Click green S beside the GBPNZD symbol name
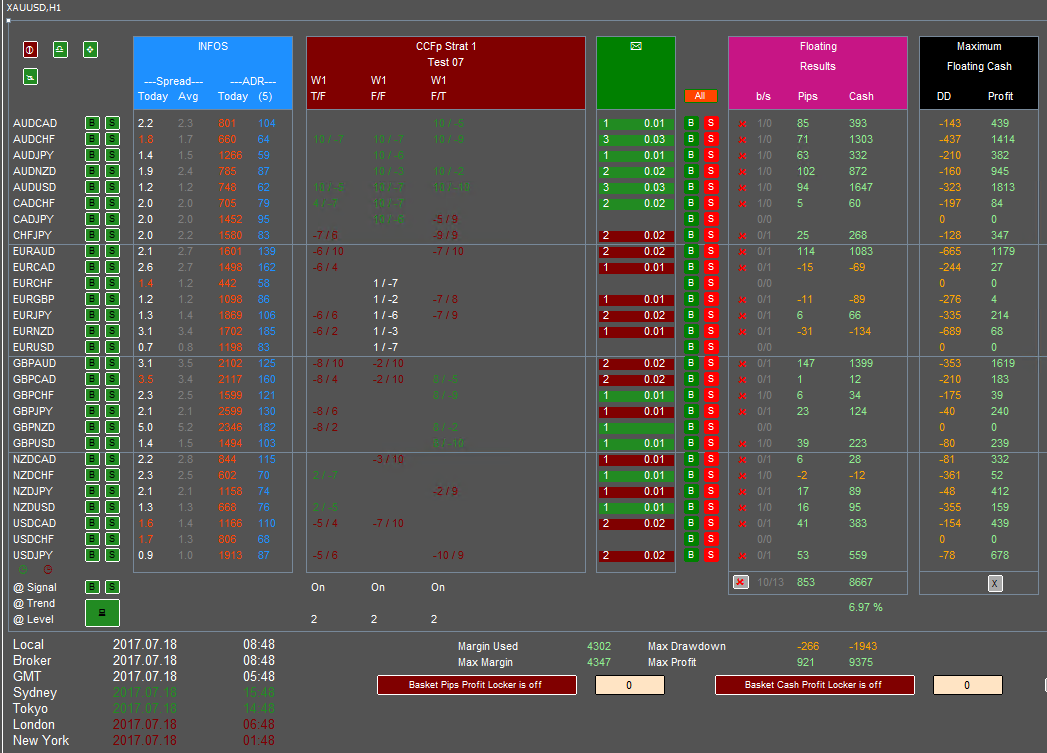1047x753 pixels. [112, 427]
